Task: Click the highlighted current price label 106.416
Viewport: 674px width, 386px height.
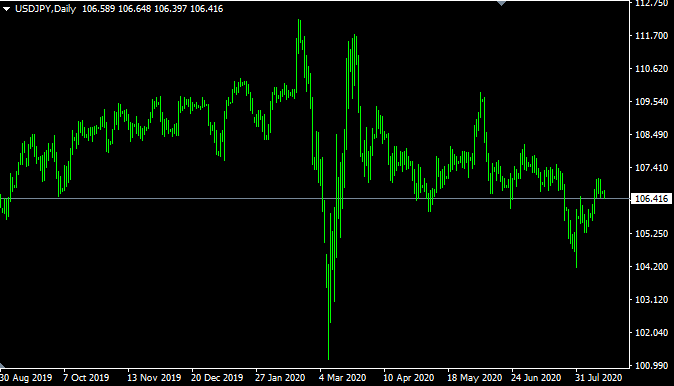Action: point(652,199)
